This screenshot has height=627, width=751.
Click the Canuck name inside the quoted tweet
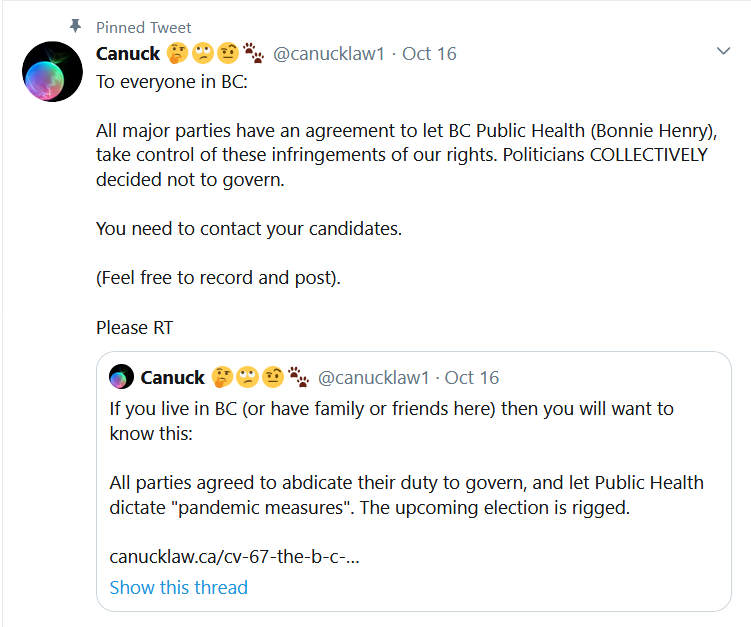click(172, 377)
